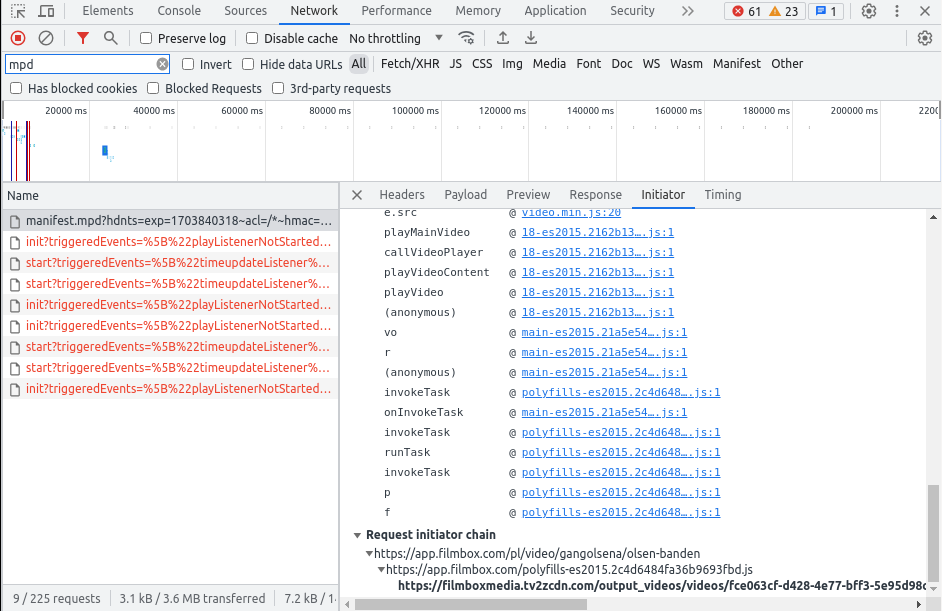Filter by Fetch/XHR requests
942x611 pixels.
point(410,64)
